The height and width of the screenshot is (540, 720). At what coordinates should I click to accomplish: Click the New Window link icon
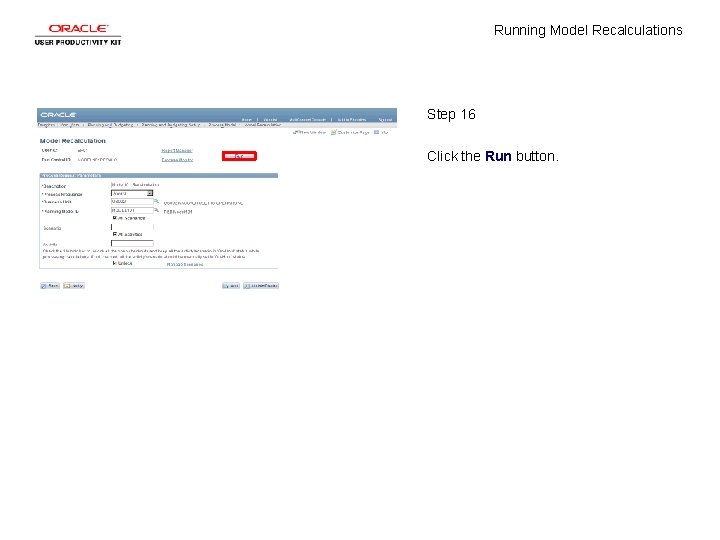point(309,132)
